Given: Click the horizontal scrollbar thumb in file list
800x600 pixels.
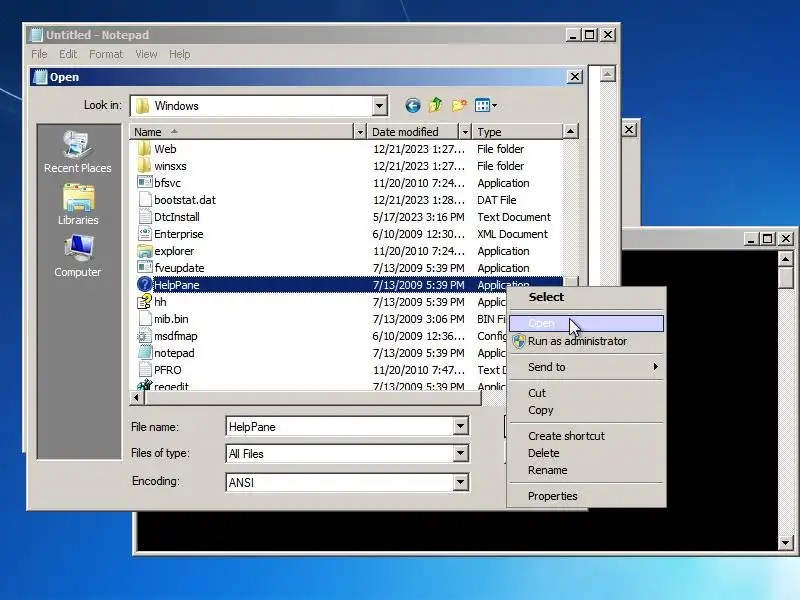Looking at the screenshot, I should (312, 398).
